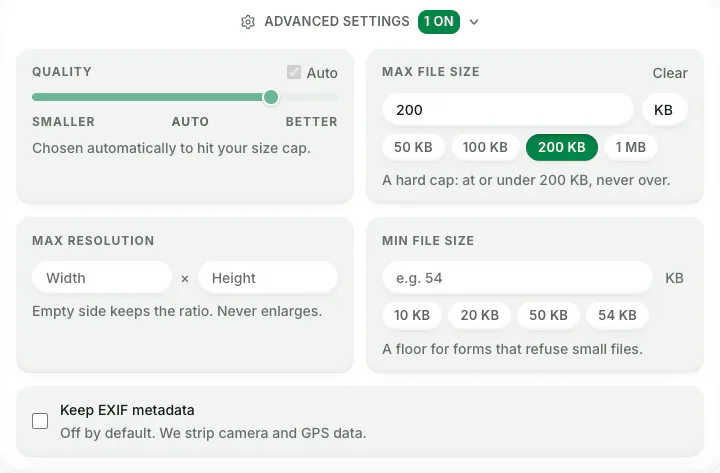The height and width of the screenshot is (473, 720).
Task: Collapse Advanced Settings with the chevron
Action: click(x=474, y=22)
